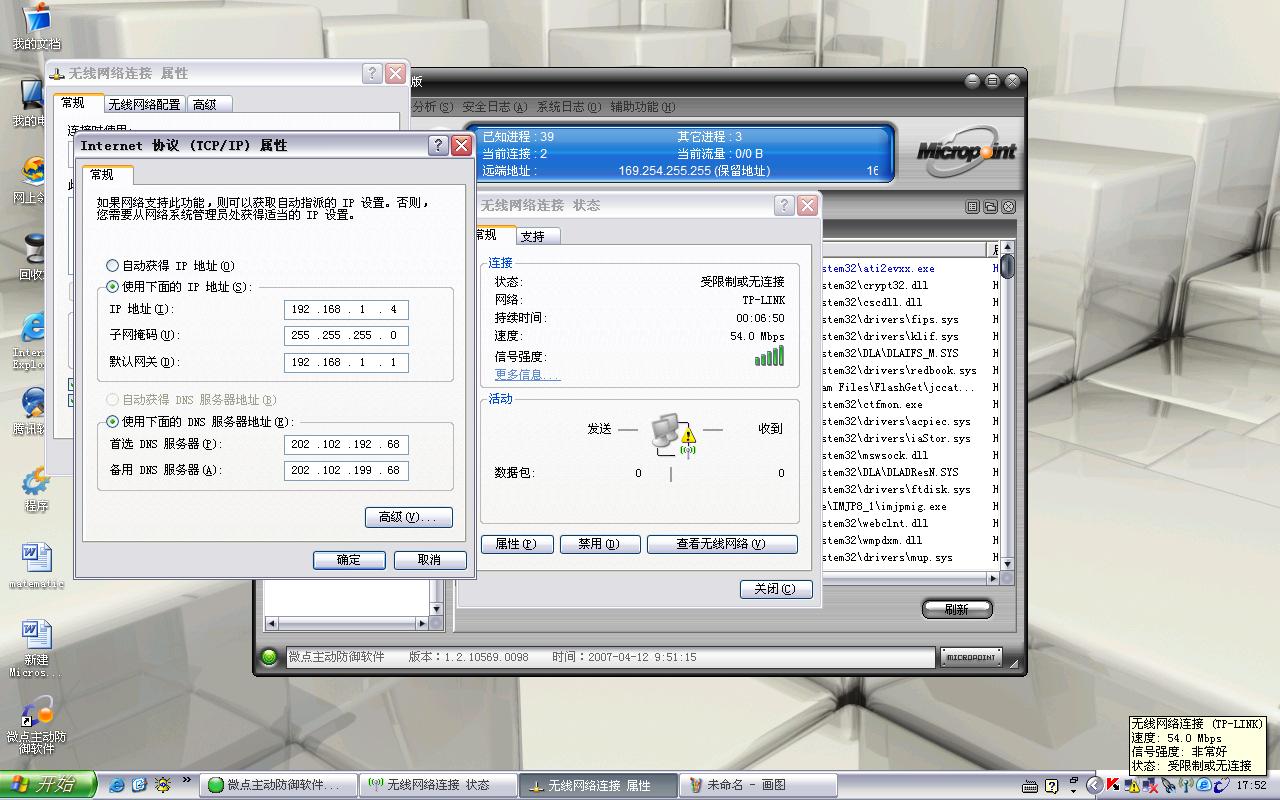Open the 辅助功能 menu in Micropoint
The width and height of the screenshot is (1280, 800).
642,107
